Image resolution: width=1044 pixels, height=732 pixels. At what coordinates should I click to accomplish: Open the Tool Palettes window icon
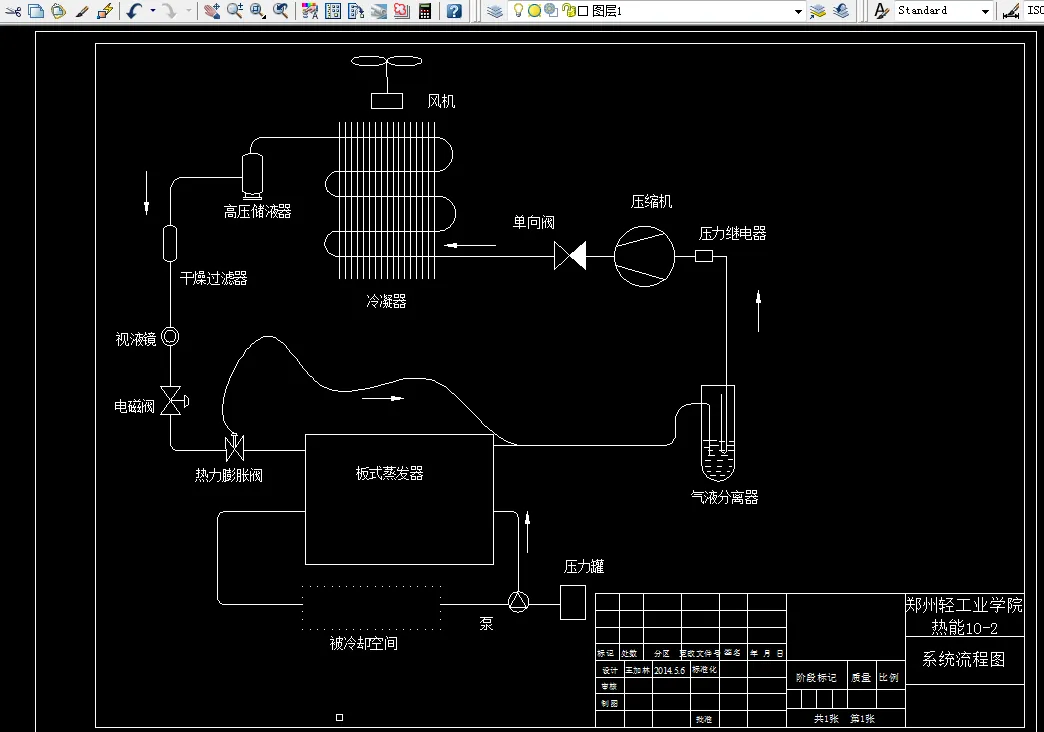tap(356, 11)
